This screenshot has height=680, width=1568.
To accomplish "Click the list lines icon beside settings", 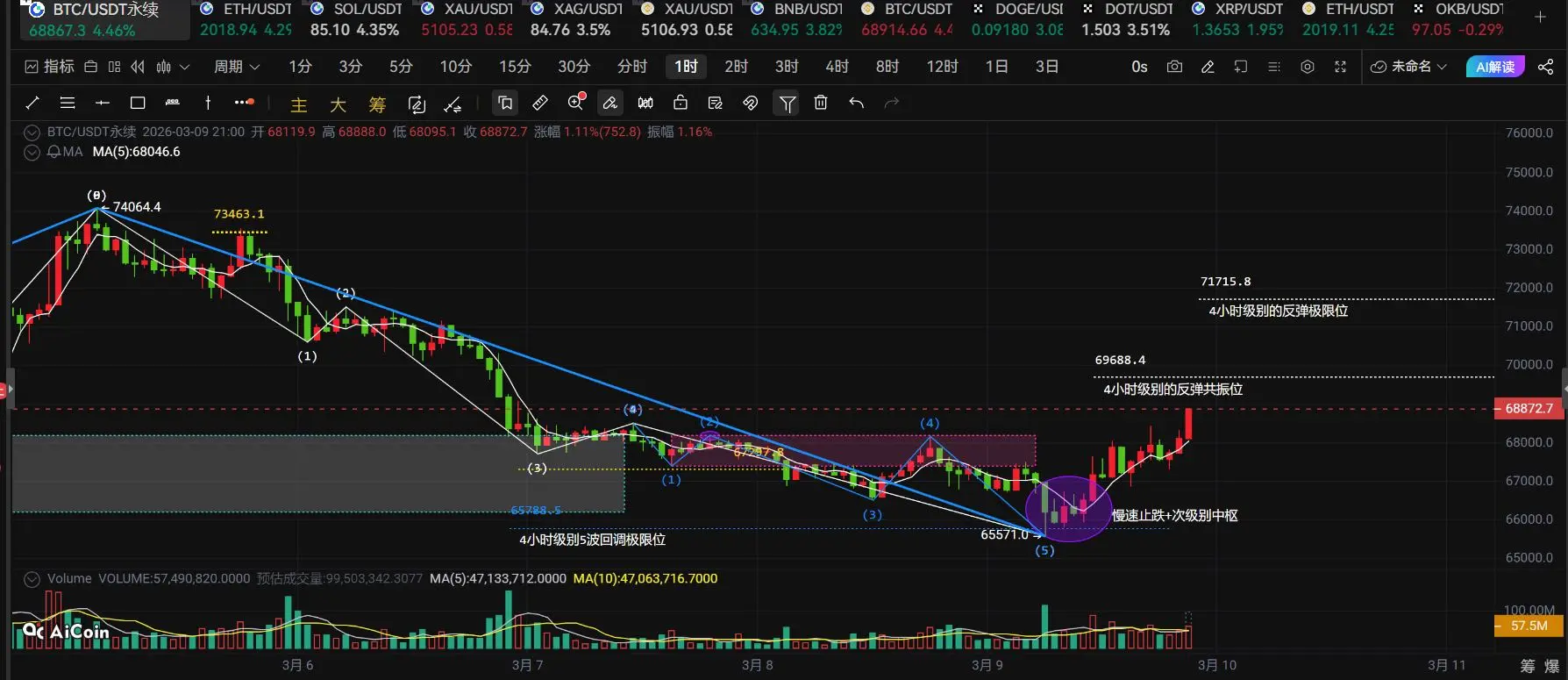I will [x=1274, y=67].
